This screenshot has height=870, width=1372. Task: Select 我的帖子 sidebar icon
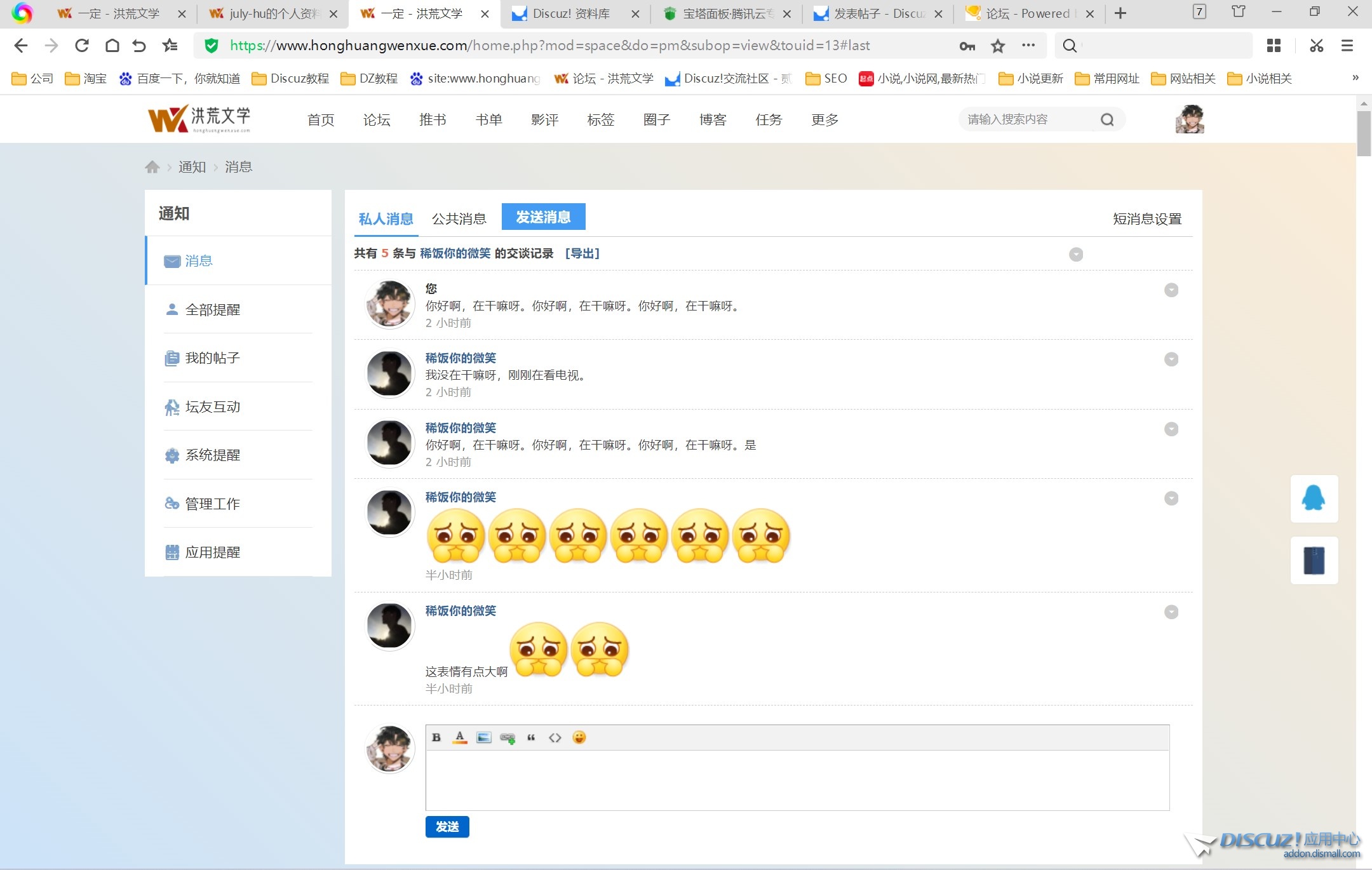click(x=171, y=358)
